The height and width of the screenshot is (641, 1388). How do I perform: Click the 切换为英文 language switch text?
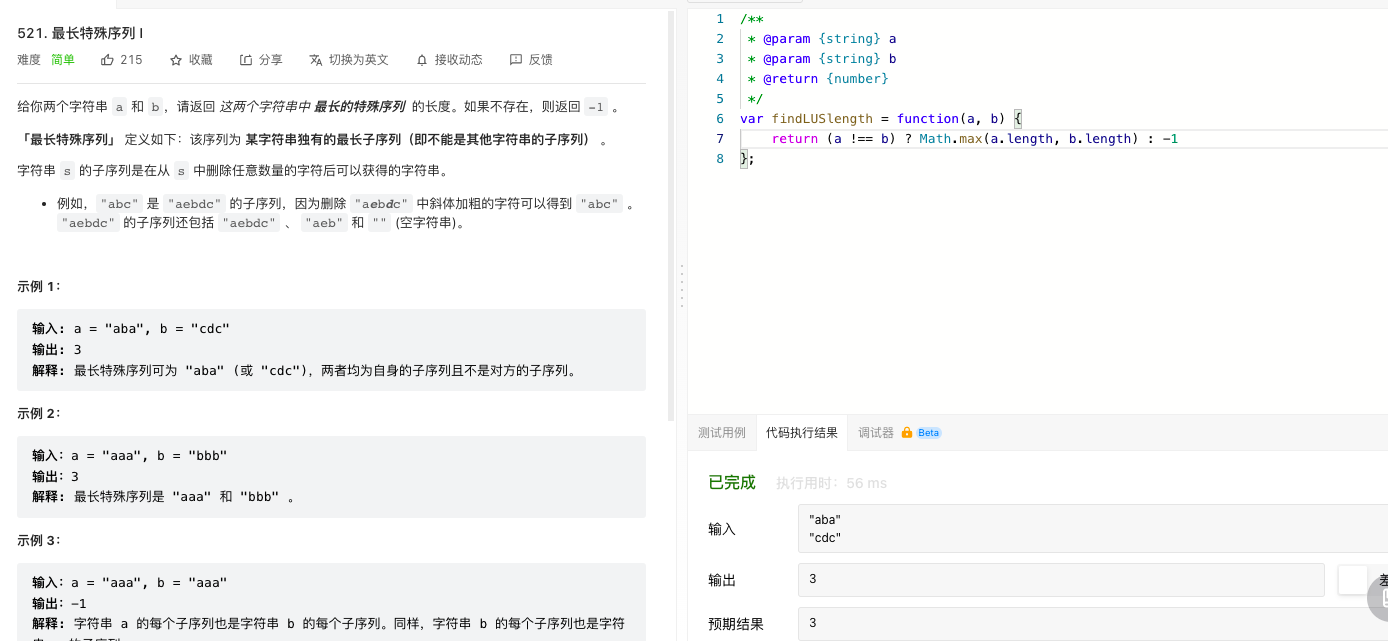pyautogui.click(x=359, y=60)
